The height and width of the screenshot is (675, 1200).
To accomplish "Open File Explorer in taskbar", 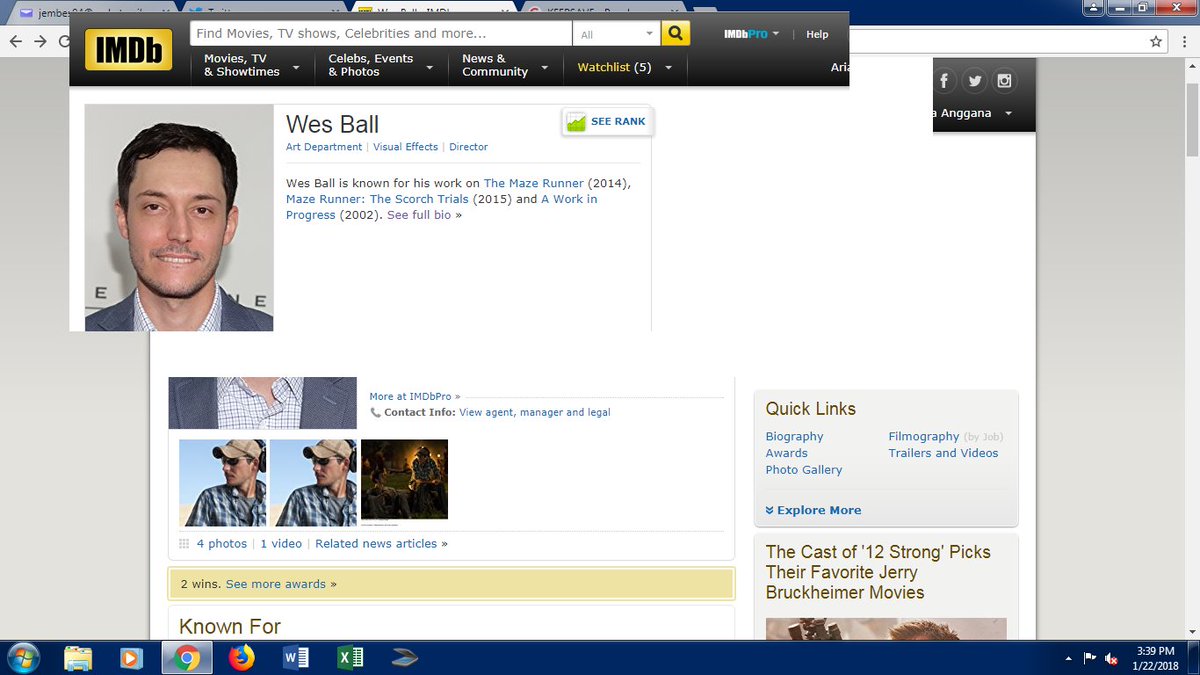I will tap(78, 658).
